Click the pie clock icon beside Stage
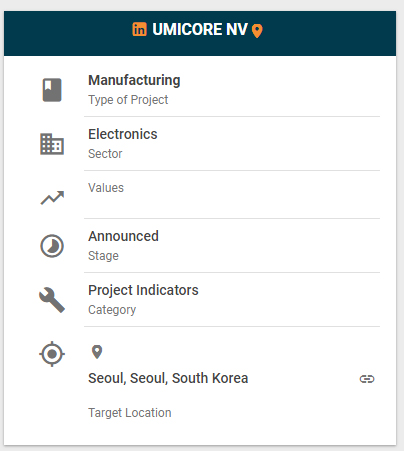The height and width of the screenshot is (451, 404). pyautogui.click(x=52, y=246)
